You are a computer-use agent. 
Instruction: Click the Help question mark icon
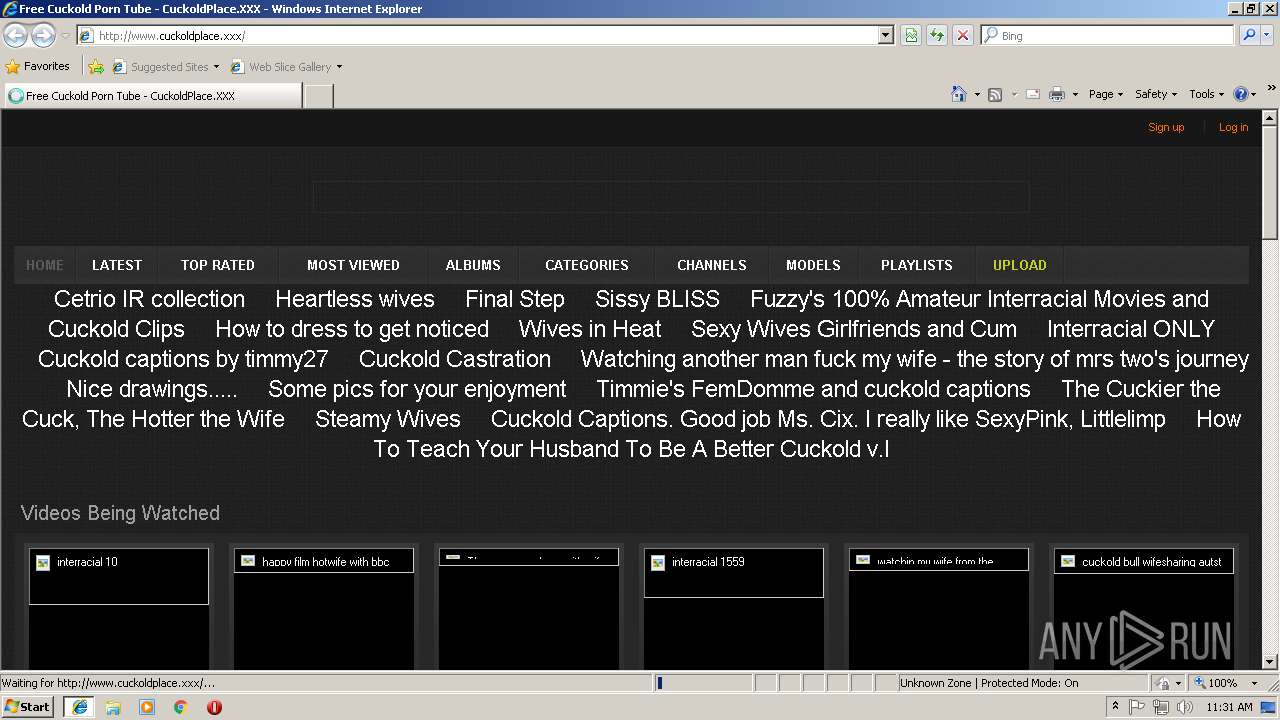(1241, 94)
